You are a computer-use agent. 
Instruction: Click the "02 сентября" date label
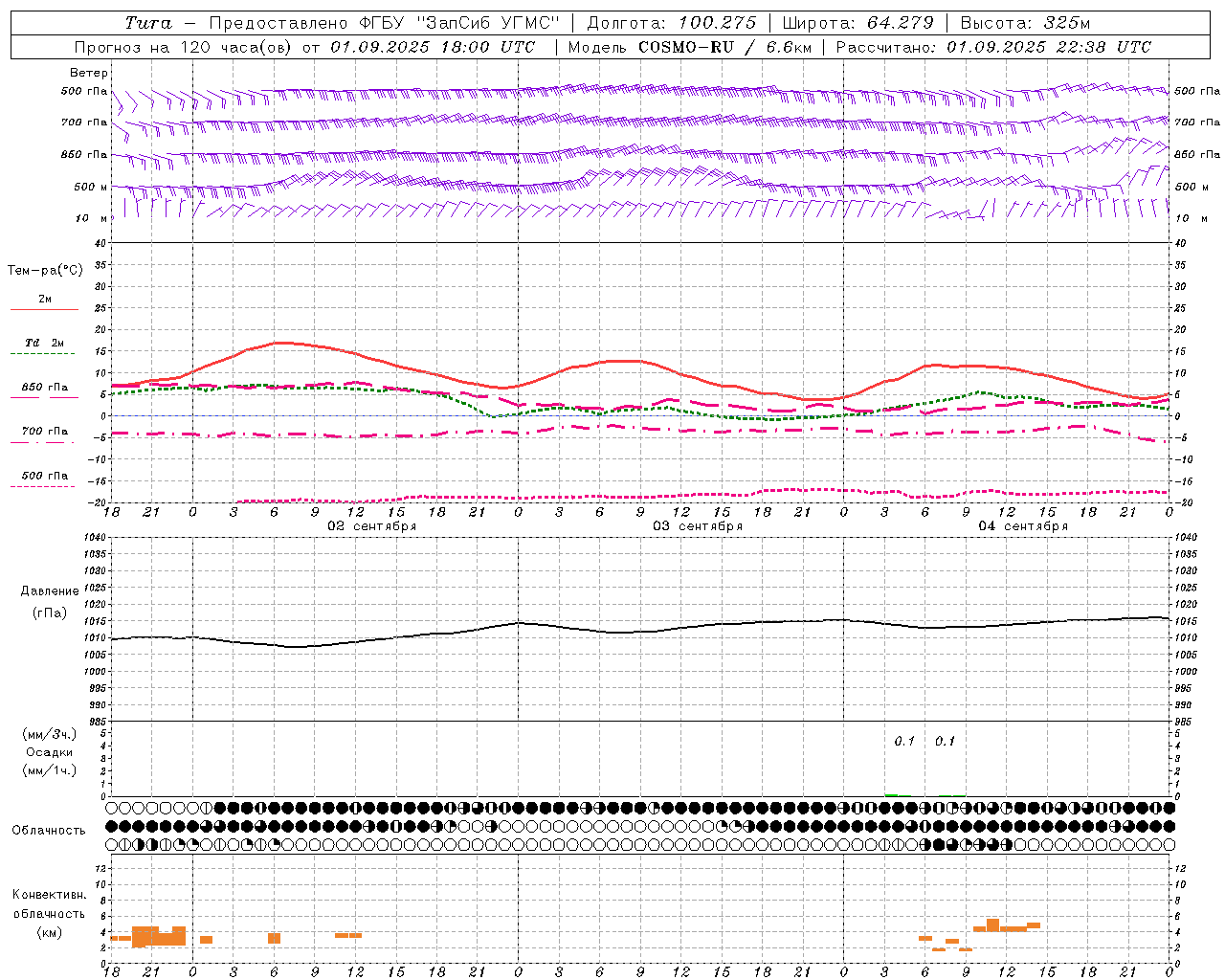coord(372,526)
